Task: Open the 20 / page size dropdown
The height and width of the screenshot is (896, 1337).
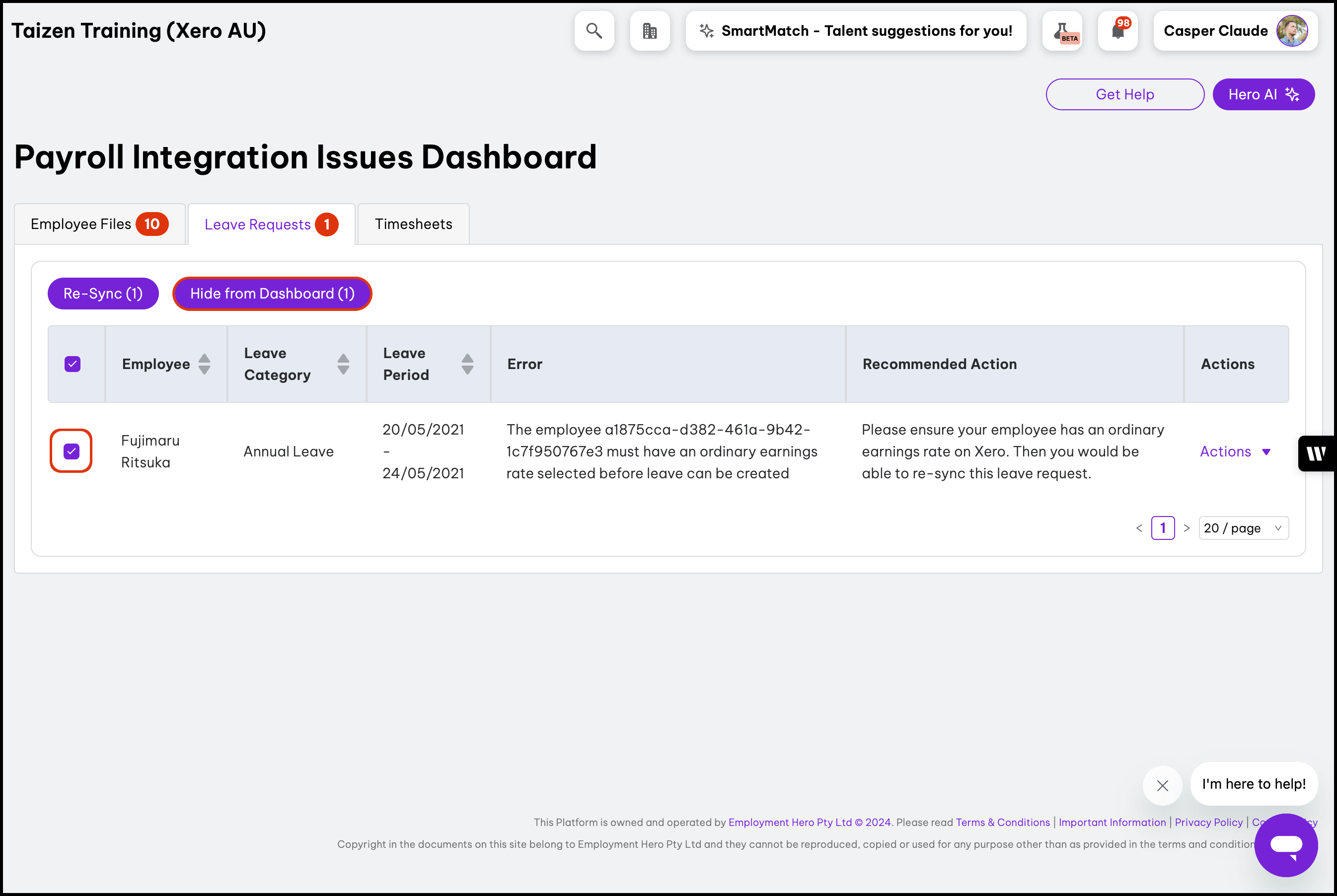Action: point(1243,528)
